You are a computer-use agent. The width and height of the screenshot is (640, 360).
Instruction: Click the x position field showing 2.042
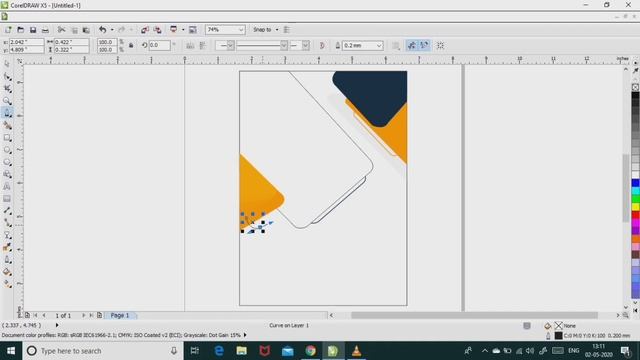coord(26,42)
